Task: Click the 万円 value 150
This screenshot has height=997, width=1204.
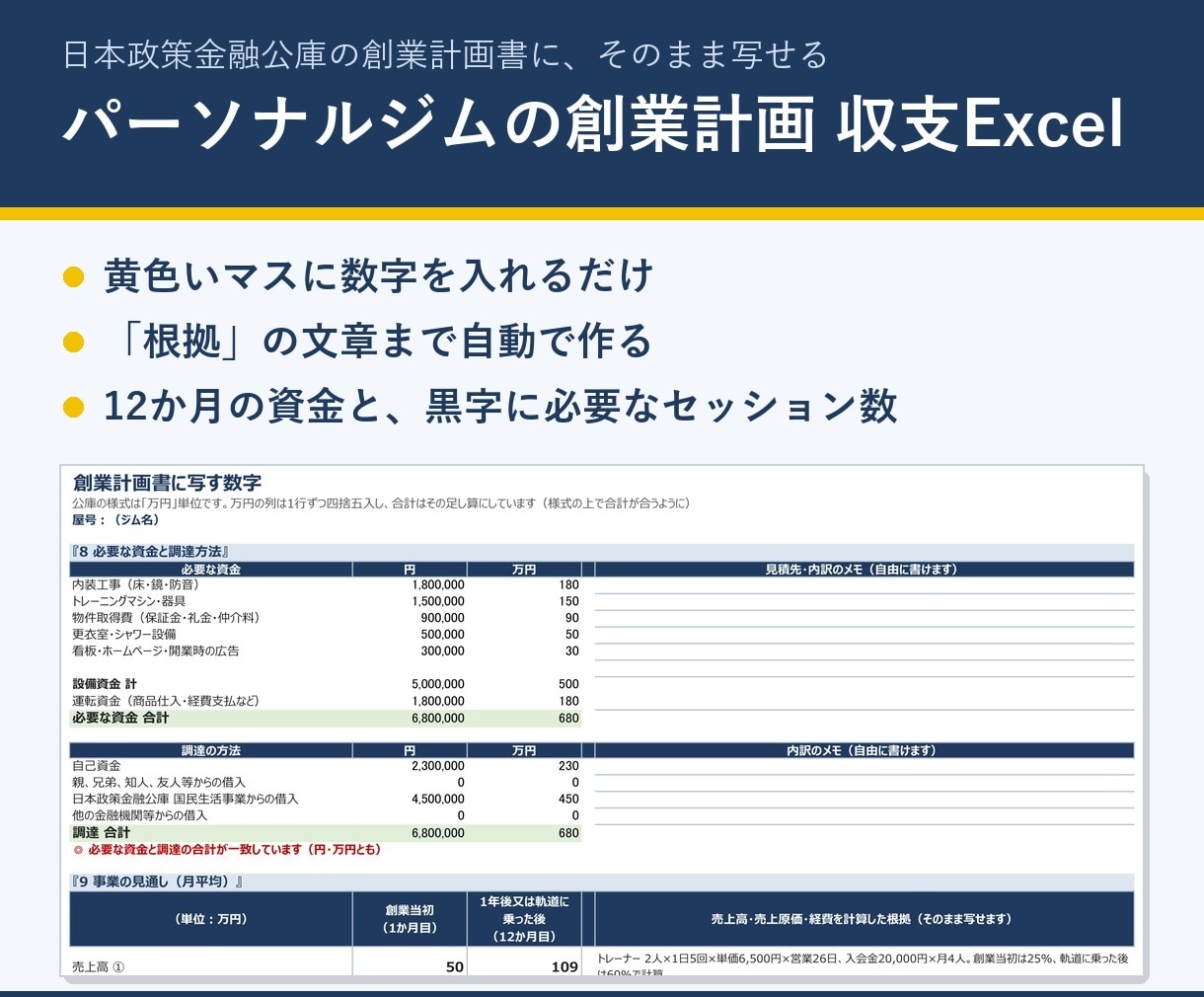Action: click(x=568, y=601)
